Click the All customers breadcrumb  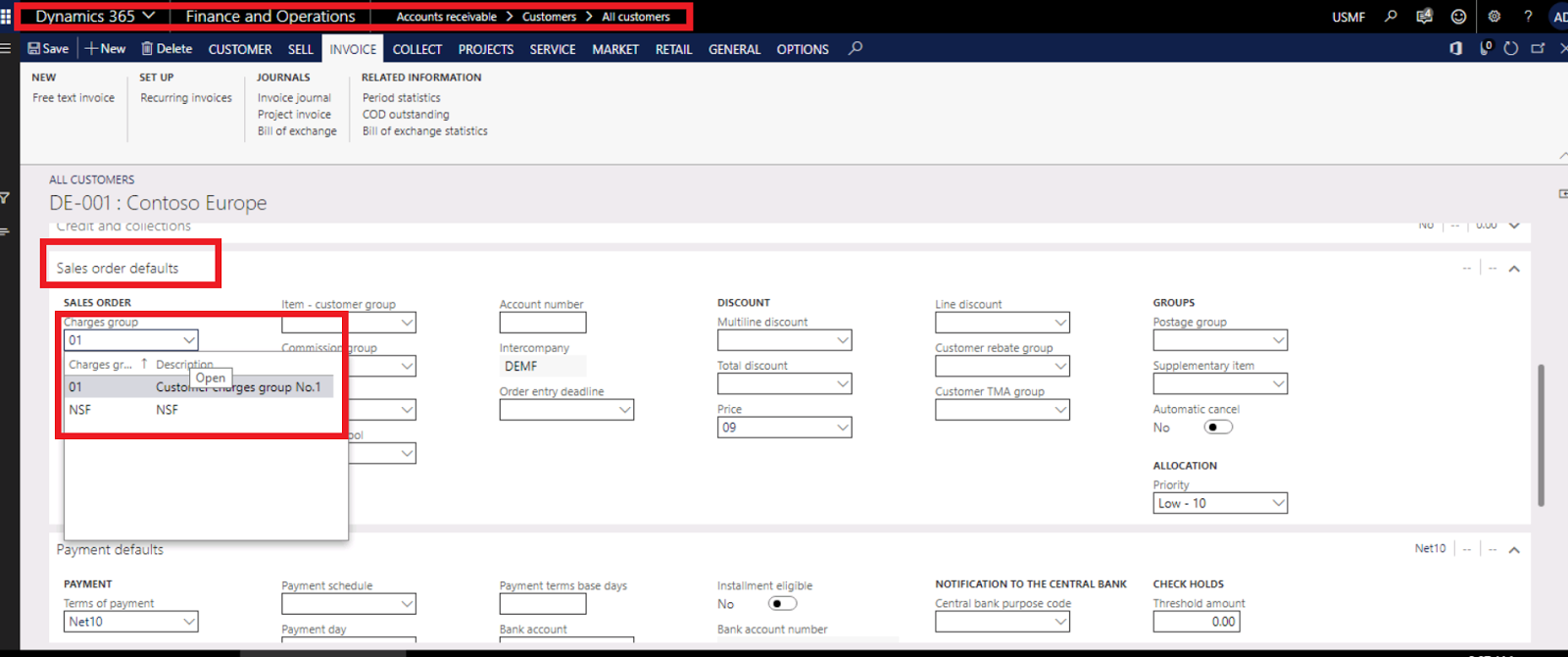point(636,17)
